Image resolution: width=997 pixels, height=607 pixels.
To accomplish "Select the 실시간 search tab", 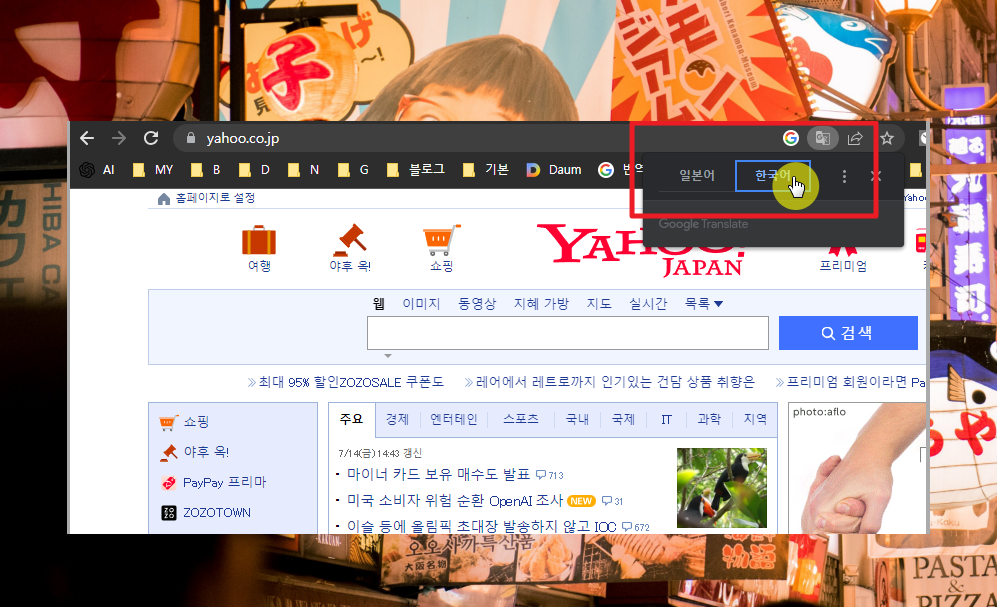I will [648, 304].
